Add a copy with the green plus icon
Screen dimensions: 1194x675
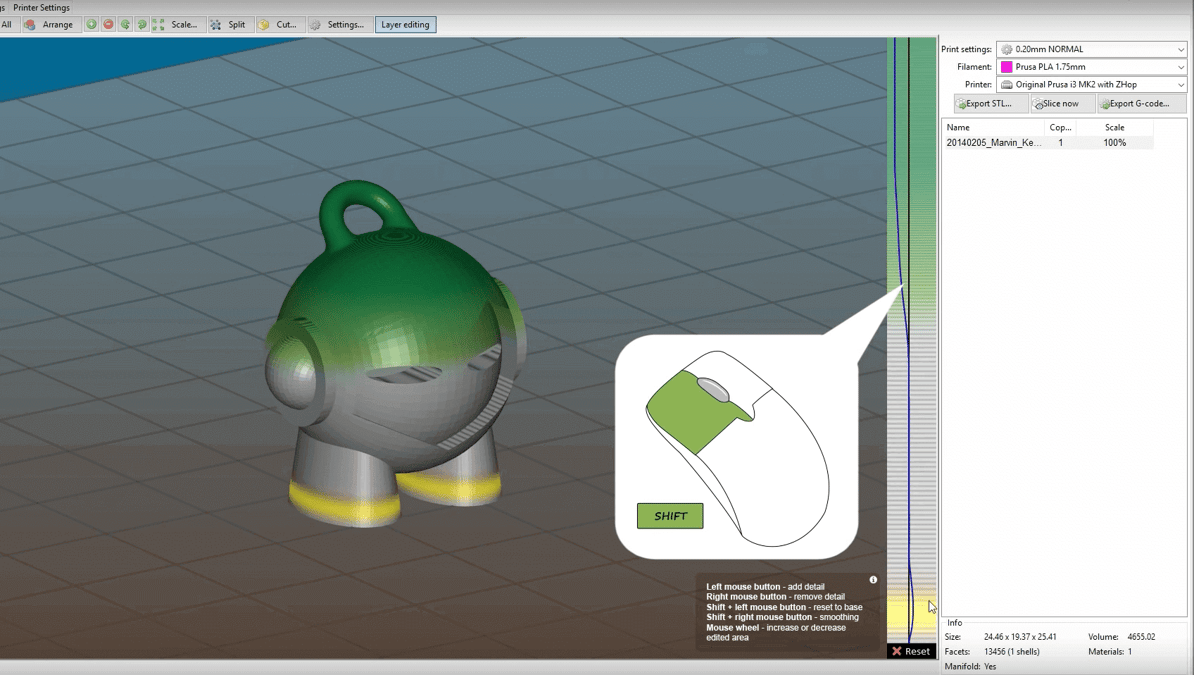tap(90, 24)
